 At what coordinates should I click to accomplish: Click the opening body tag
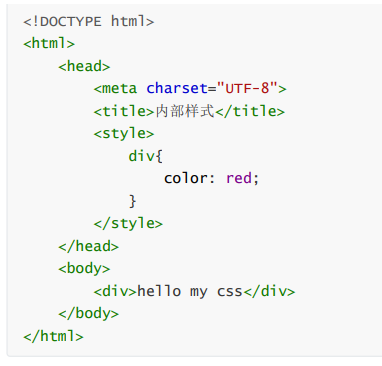click(84, 269)
